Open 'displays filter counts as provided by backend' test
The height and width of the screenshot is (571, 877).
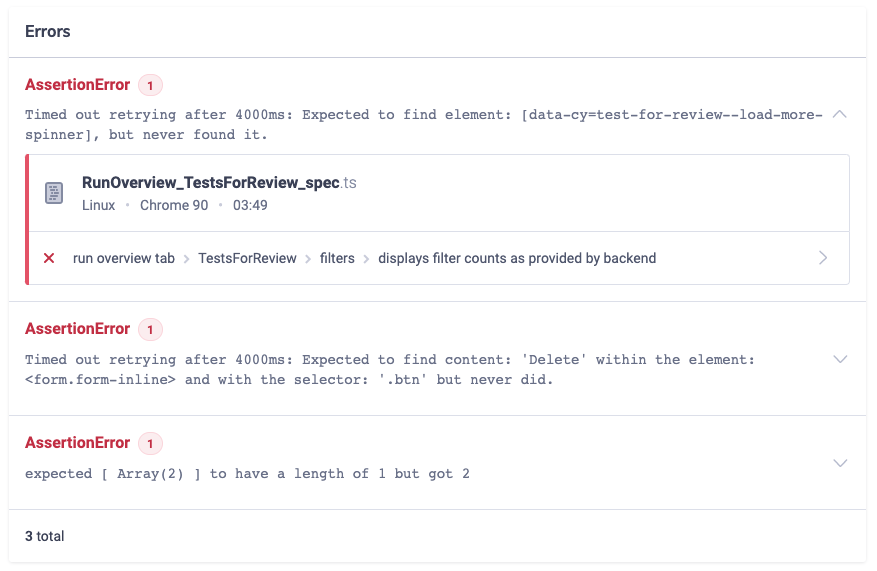(517, 258)
